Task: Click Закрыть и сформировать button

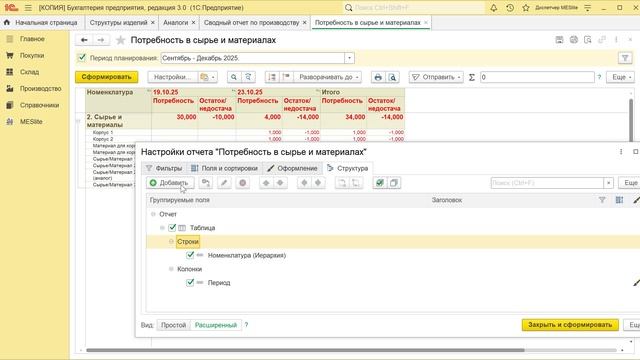Action: tap(570, 325)
